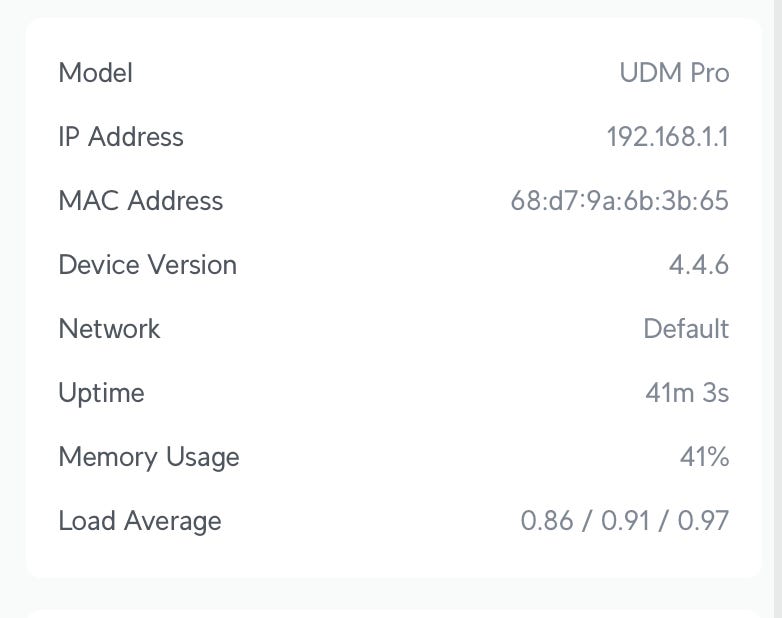Select the 0.91 load average figure

tap(626, 521)
